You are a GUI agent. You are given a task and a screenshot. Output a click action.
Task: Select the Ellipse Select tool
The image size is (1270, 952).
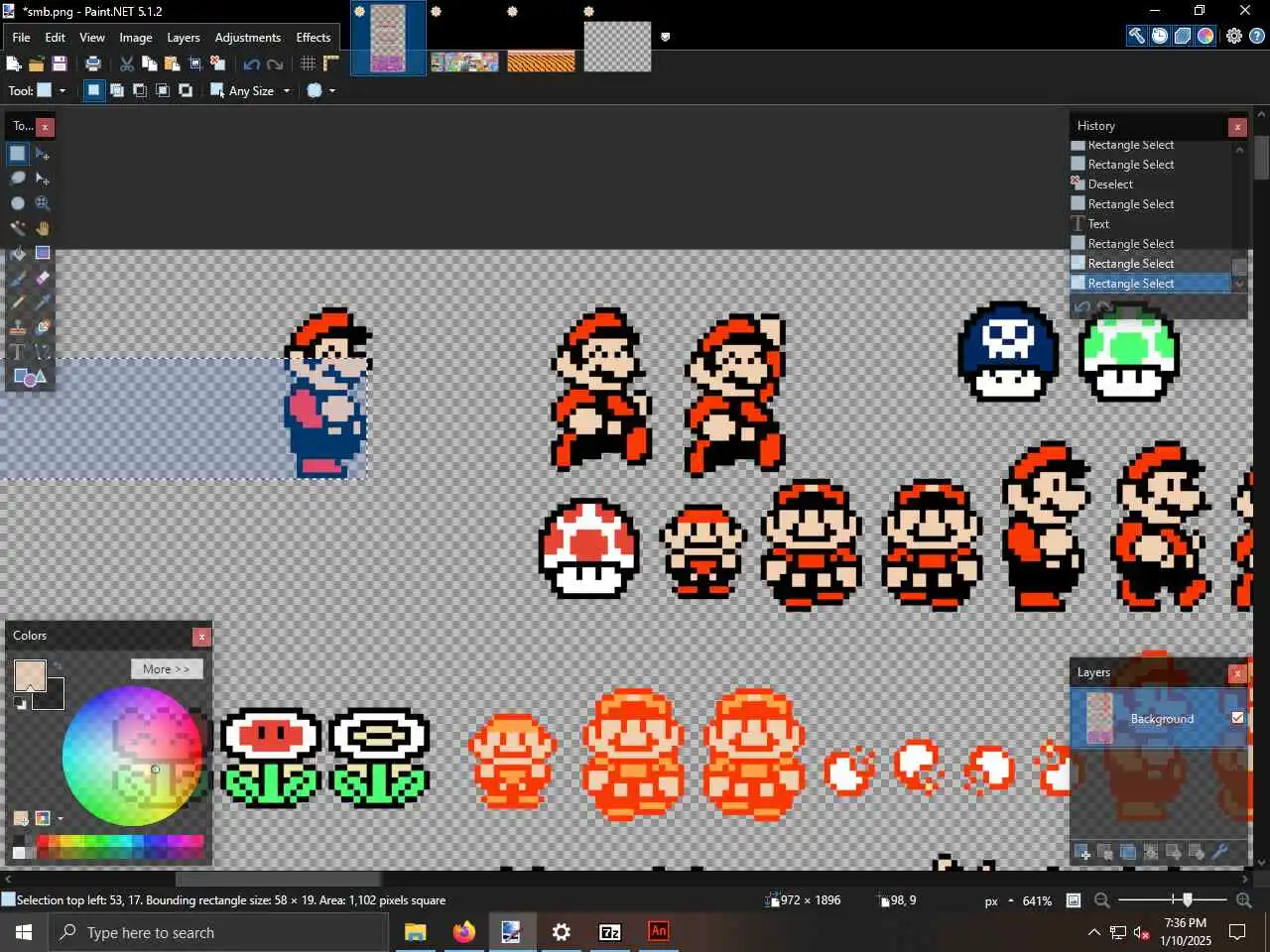(x=18, y=203)
